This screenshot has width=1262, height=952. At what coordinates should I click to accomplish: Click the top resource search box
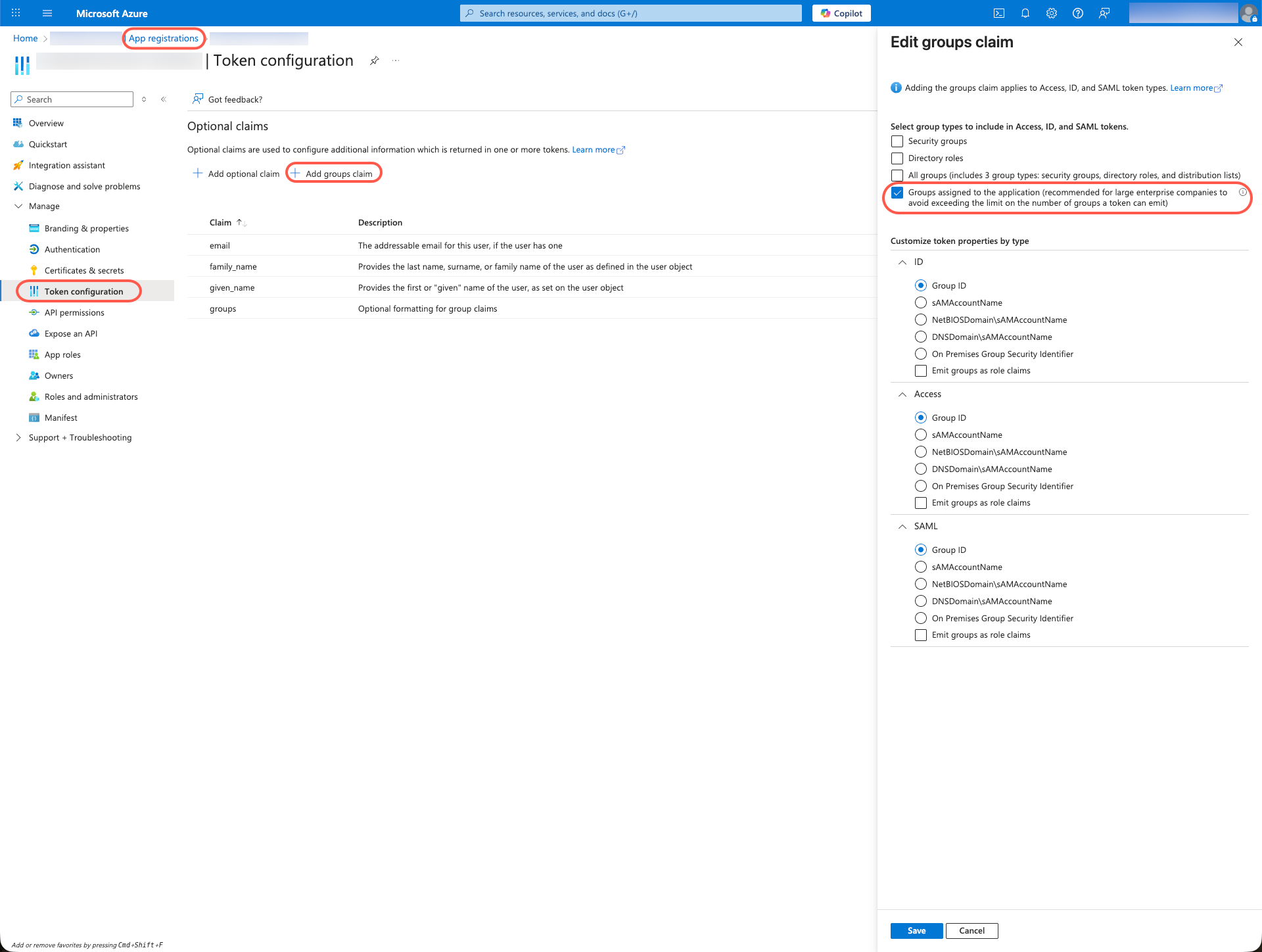pyautogui.click(x=631, y=13)
